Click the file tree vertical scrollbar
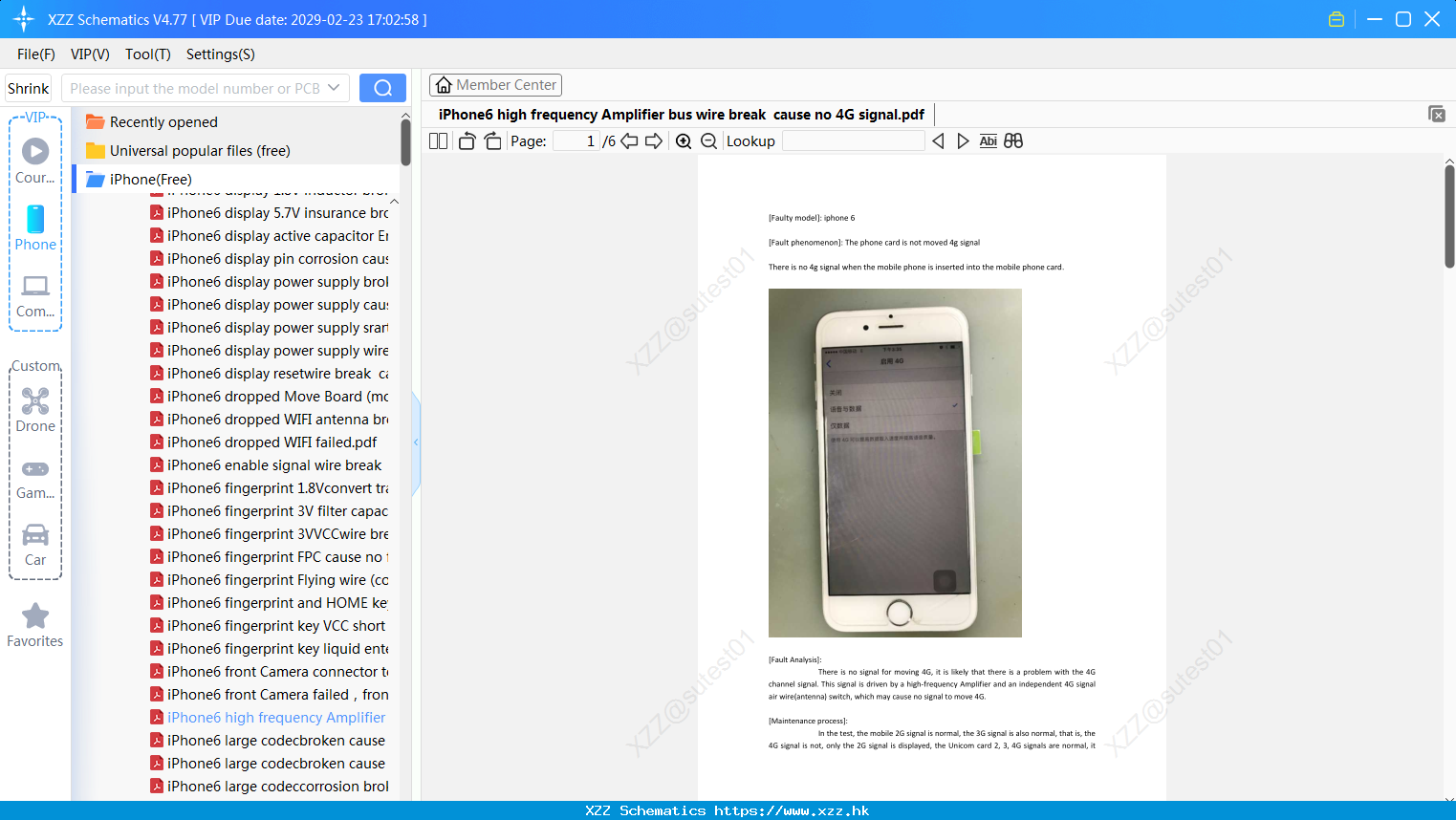The image size is (1456, 820). coord(405,141)
